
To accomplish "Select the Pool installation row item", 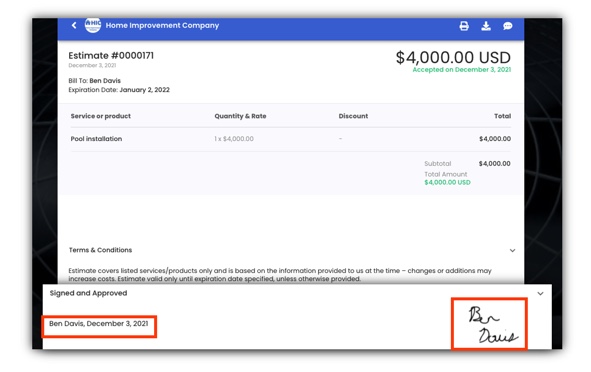I will pyautogui.click(x=96, y=139).
